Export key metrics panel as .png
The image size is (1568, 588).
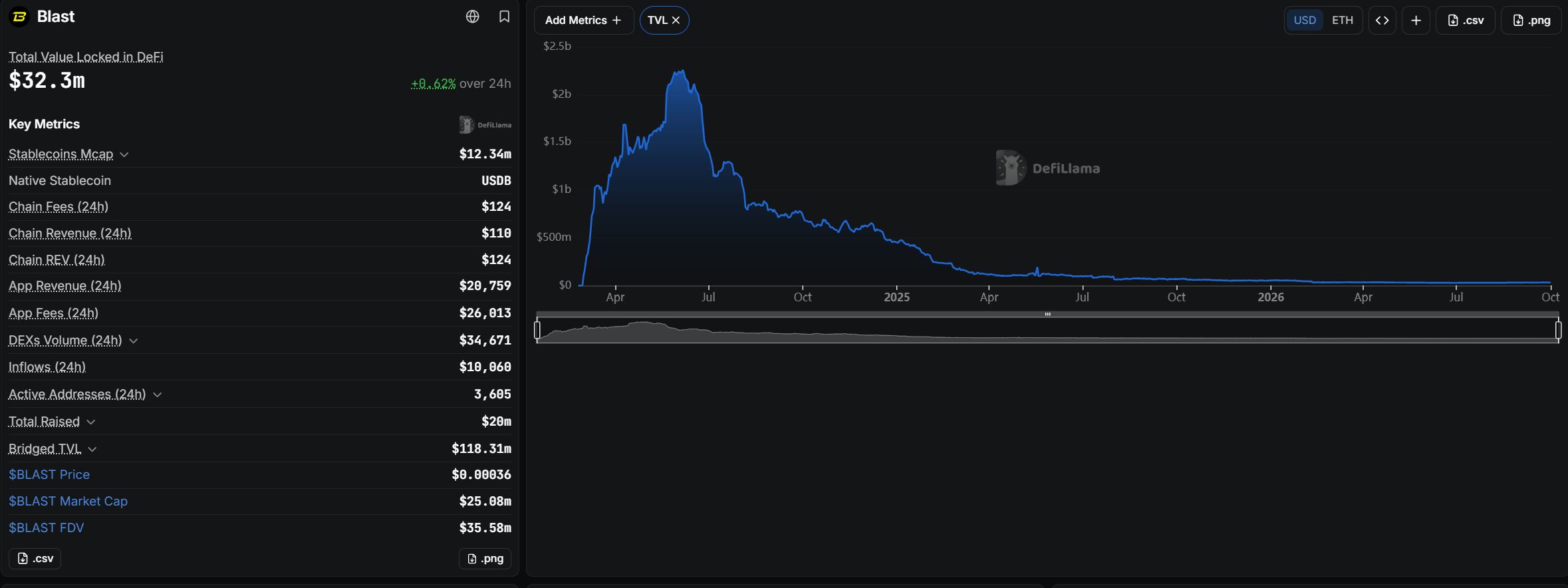(485, 558)
